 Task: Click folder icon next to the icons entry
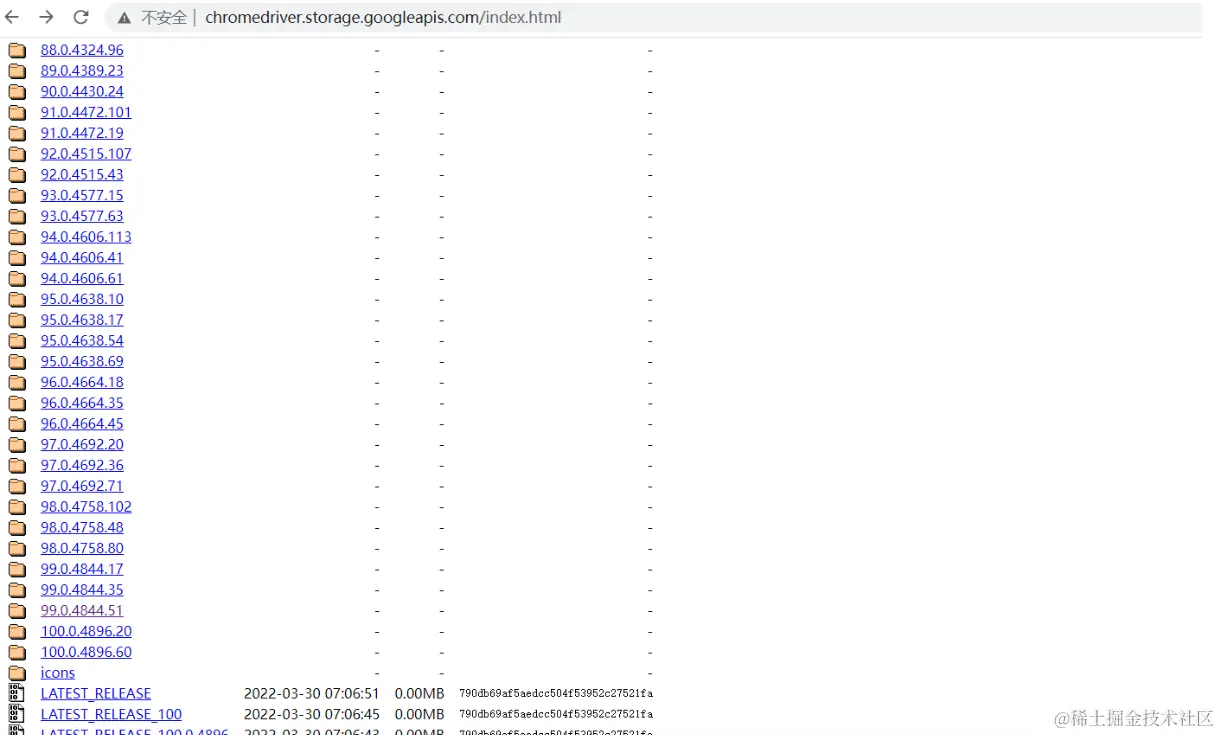(17, 673)
